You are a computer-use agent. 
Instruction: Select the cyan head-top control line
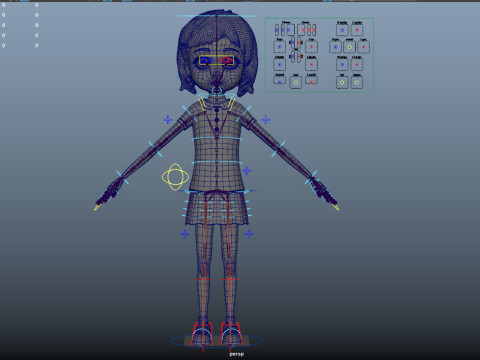217,16
